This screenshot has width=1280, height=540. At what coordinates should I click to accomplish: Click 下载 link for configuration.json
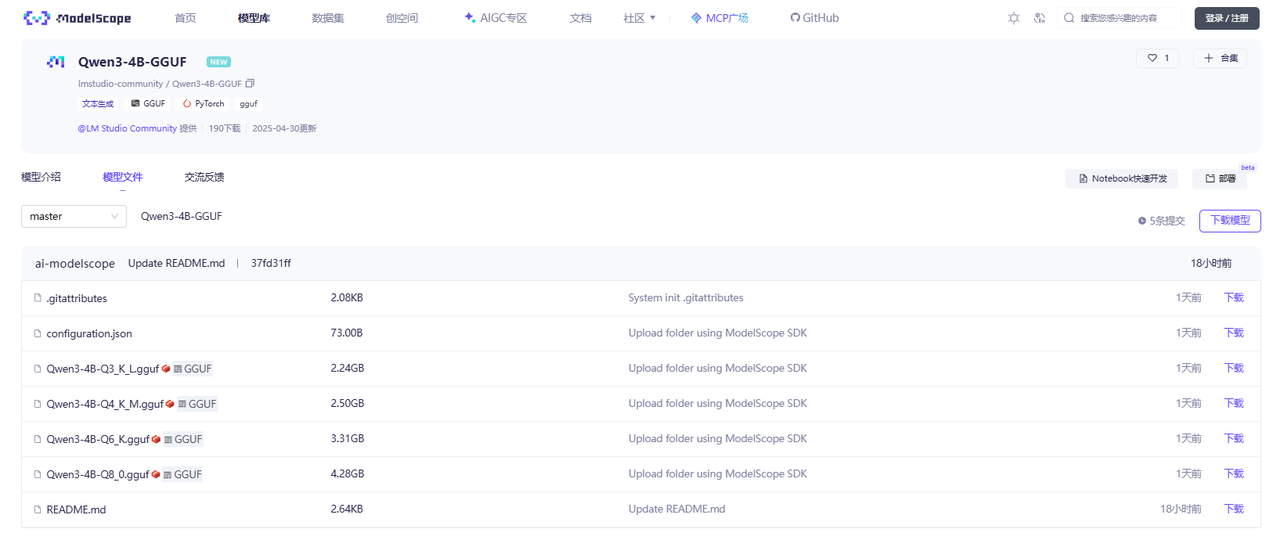pos(1234,333)
